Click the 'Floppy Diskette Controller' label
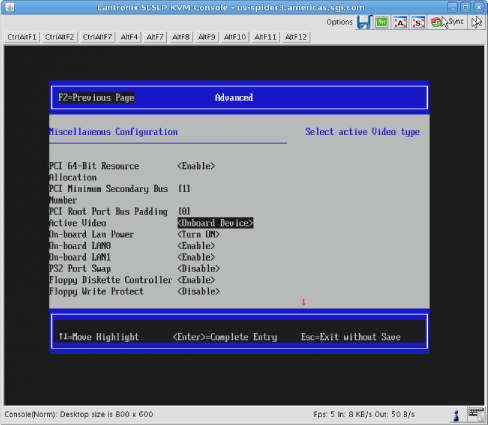This screenshot has height=425, width=488. coord(111,280)
